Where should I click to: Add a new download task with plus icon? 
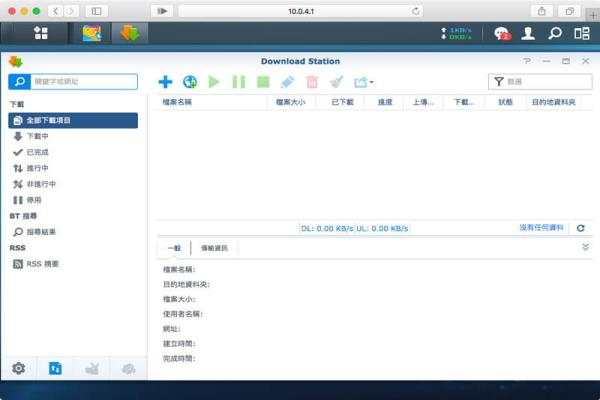[x=165, y=82]
